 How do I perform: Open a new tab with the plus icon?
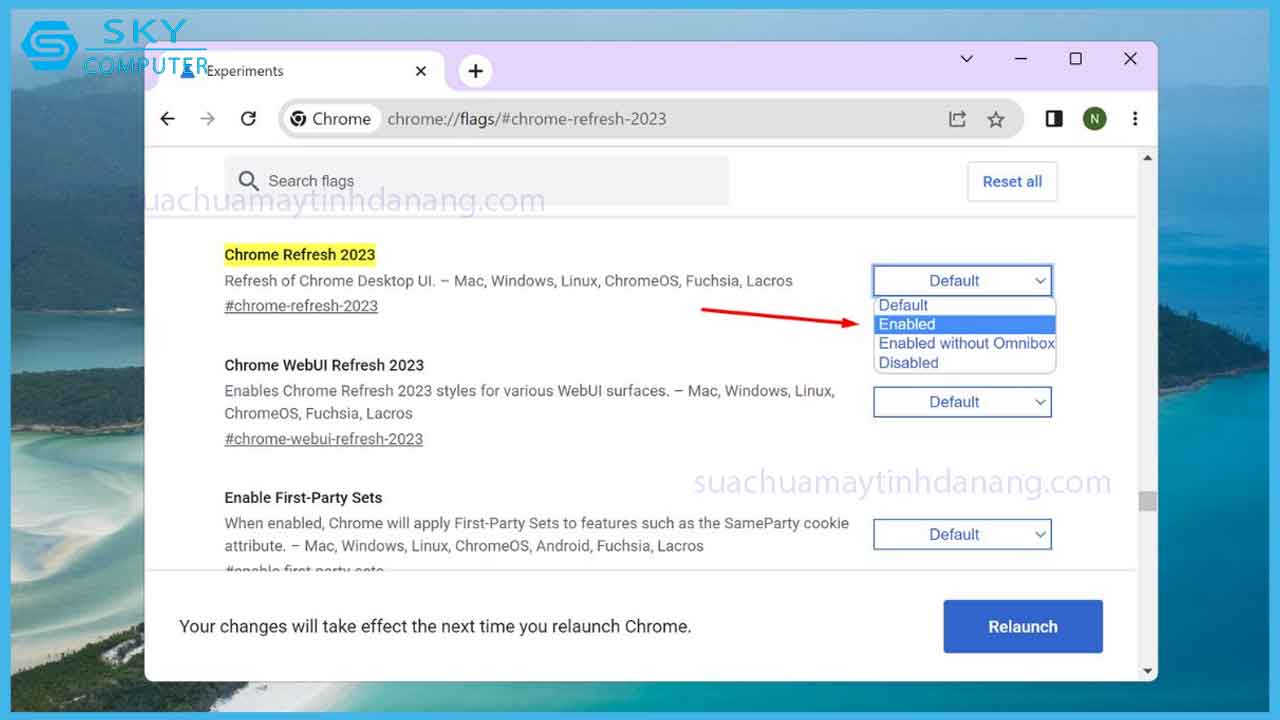(475, 71)
